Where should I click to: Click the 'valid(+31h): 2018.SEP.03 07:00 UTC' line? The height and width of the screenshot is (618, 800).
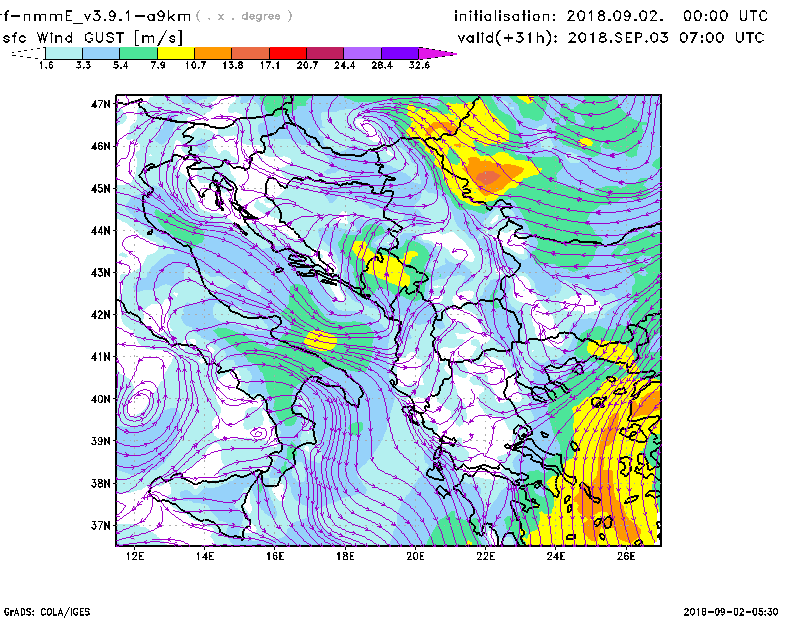click(x=611, y=38)
